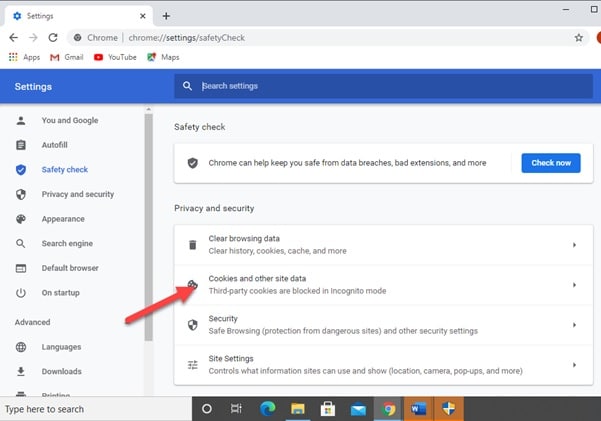
Task: Expand arrow for Site Settings row
Action: point(574,365)
